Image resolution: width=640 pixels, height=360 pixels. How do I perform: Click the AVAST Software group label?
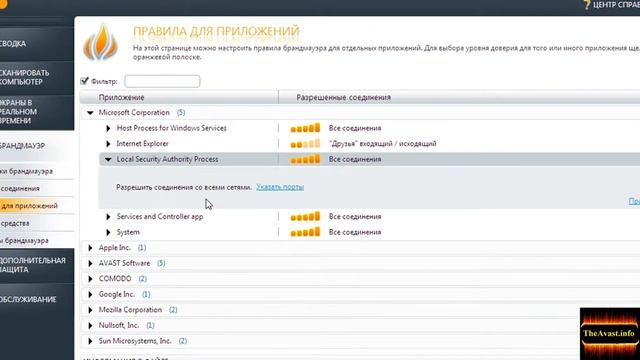pos(124,263)
